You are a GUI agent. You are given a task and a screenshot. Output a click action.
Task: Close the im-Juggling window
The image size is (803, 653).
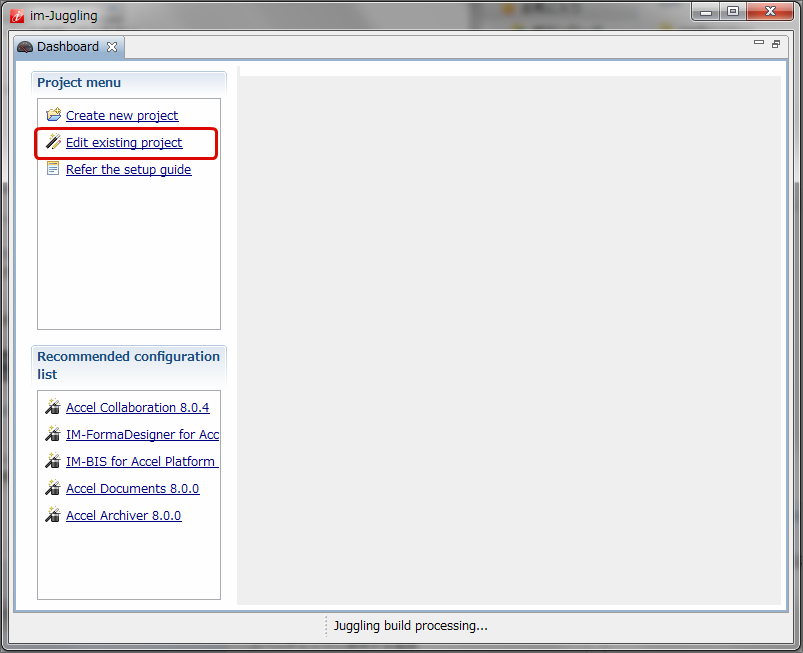coord(770,12)
